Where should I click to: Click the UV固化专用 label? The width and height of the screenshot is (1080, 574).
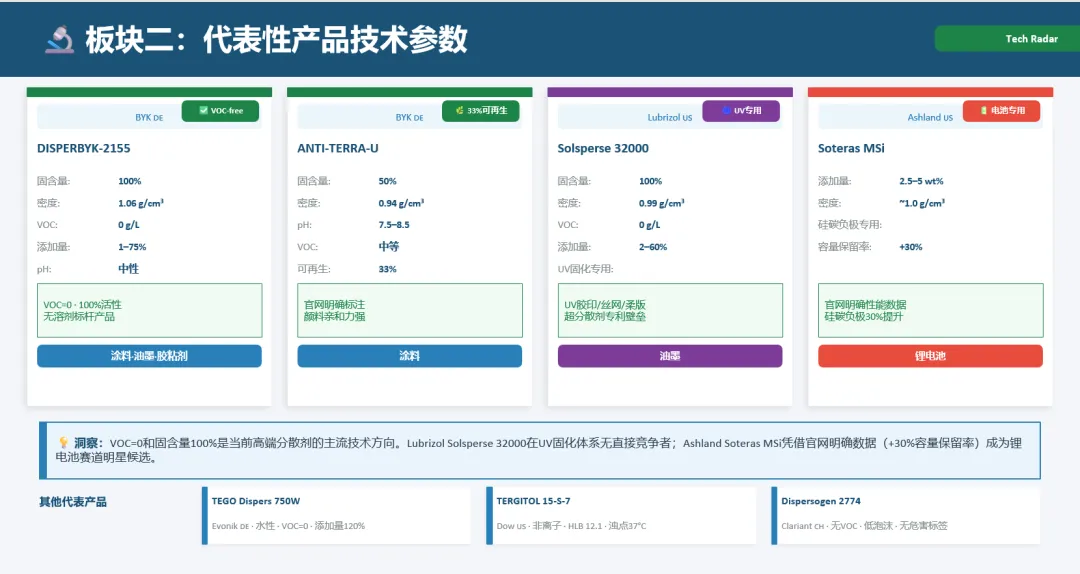coord(585,269)
